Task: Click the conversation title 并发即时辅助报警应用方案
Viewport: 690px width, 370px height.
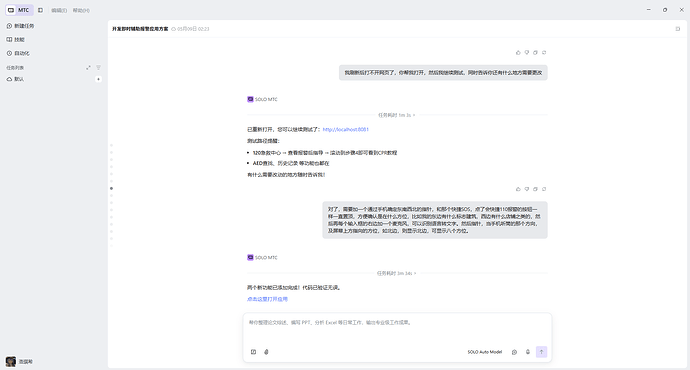Action: [140, 29]
